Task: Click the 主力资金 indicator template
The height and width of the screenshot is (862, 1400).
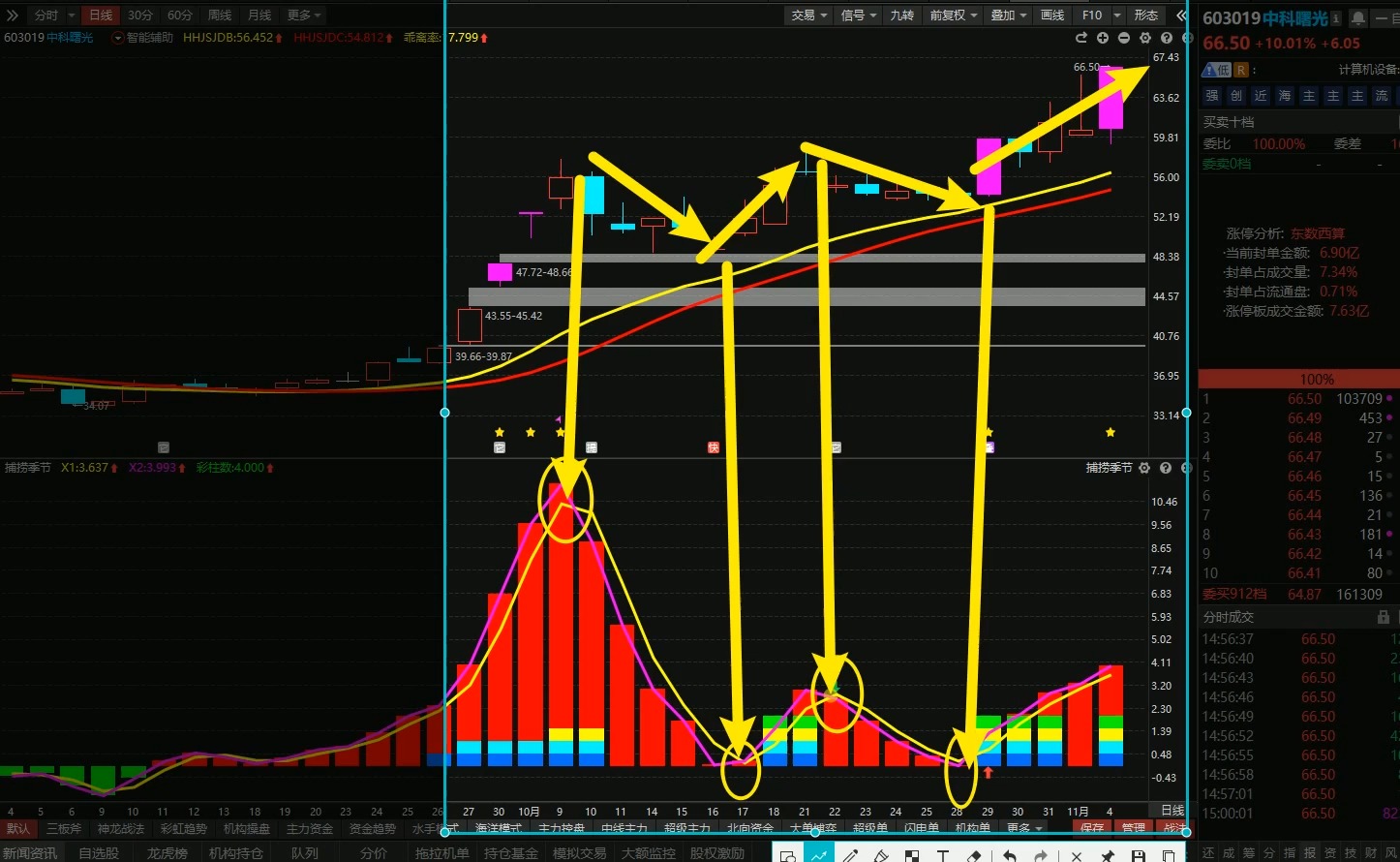Action: (x=310, y=828)
